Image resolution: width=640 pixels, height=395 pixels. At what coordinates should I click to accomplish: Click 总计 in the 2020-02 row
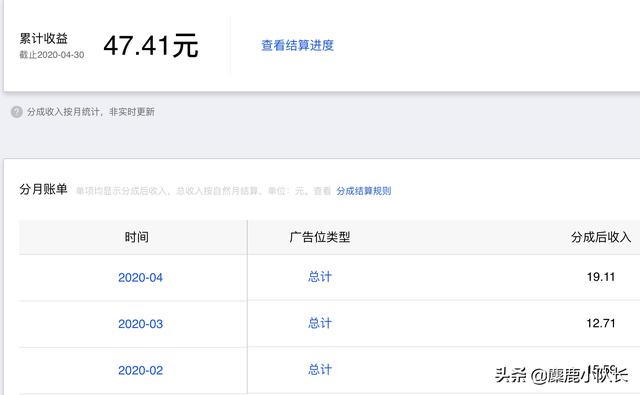point(320,370)
